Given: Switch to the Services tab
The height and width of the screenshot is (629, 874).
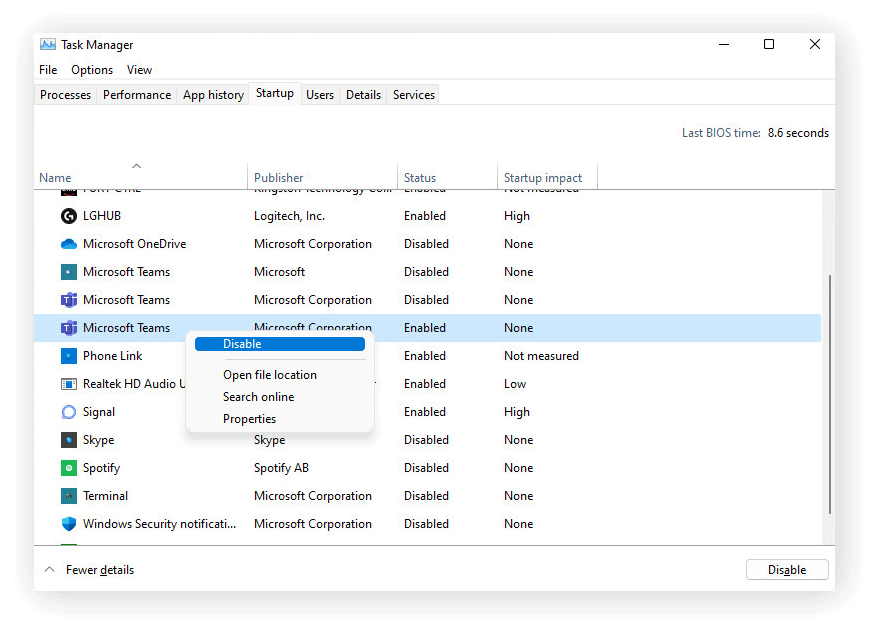Looking at the screenshot, I should [412, 94].
